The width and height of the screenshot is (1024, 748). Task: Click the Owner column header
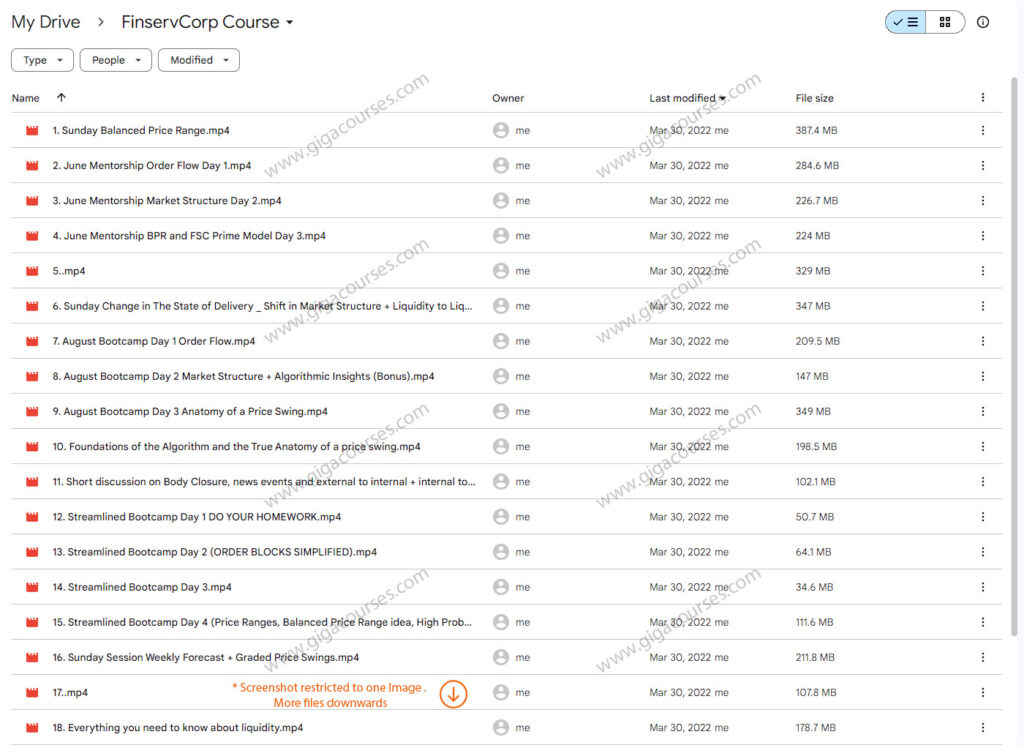[x=508, y=97]
